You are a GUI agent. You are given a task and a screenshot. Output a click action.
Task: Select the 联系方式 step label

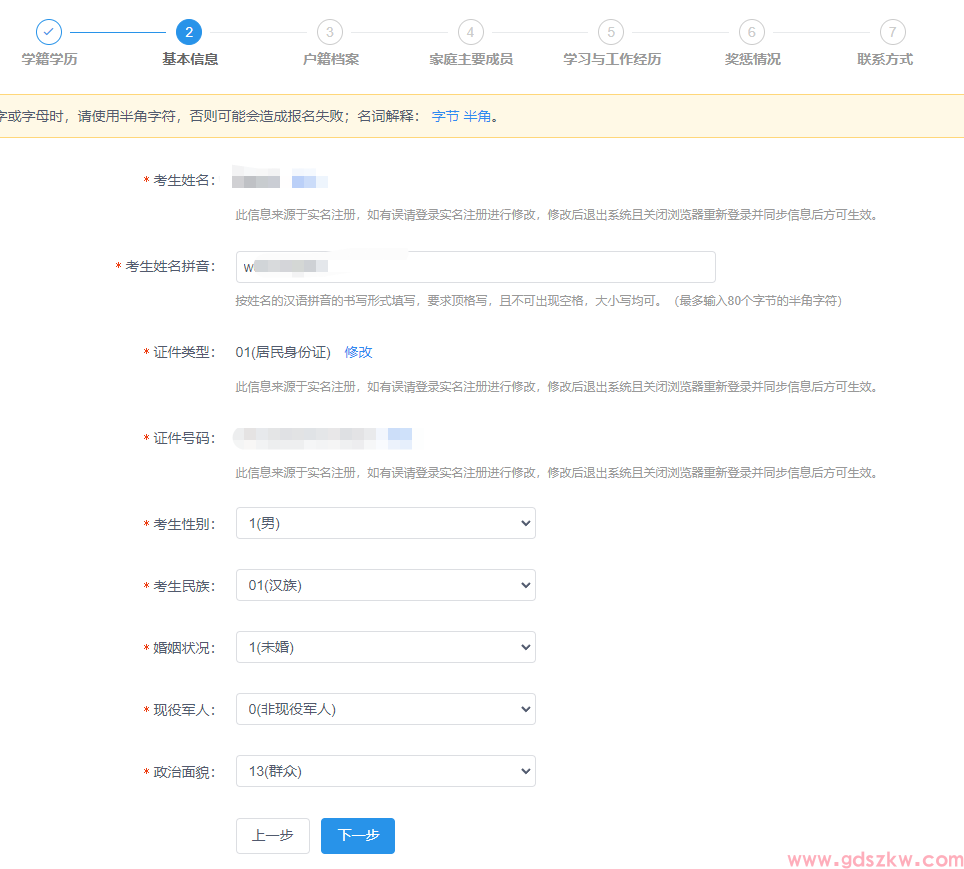coord(885,59)
